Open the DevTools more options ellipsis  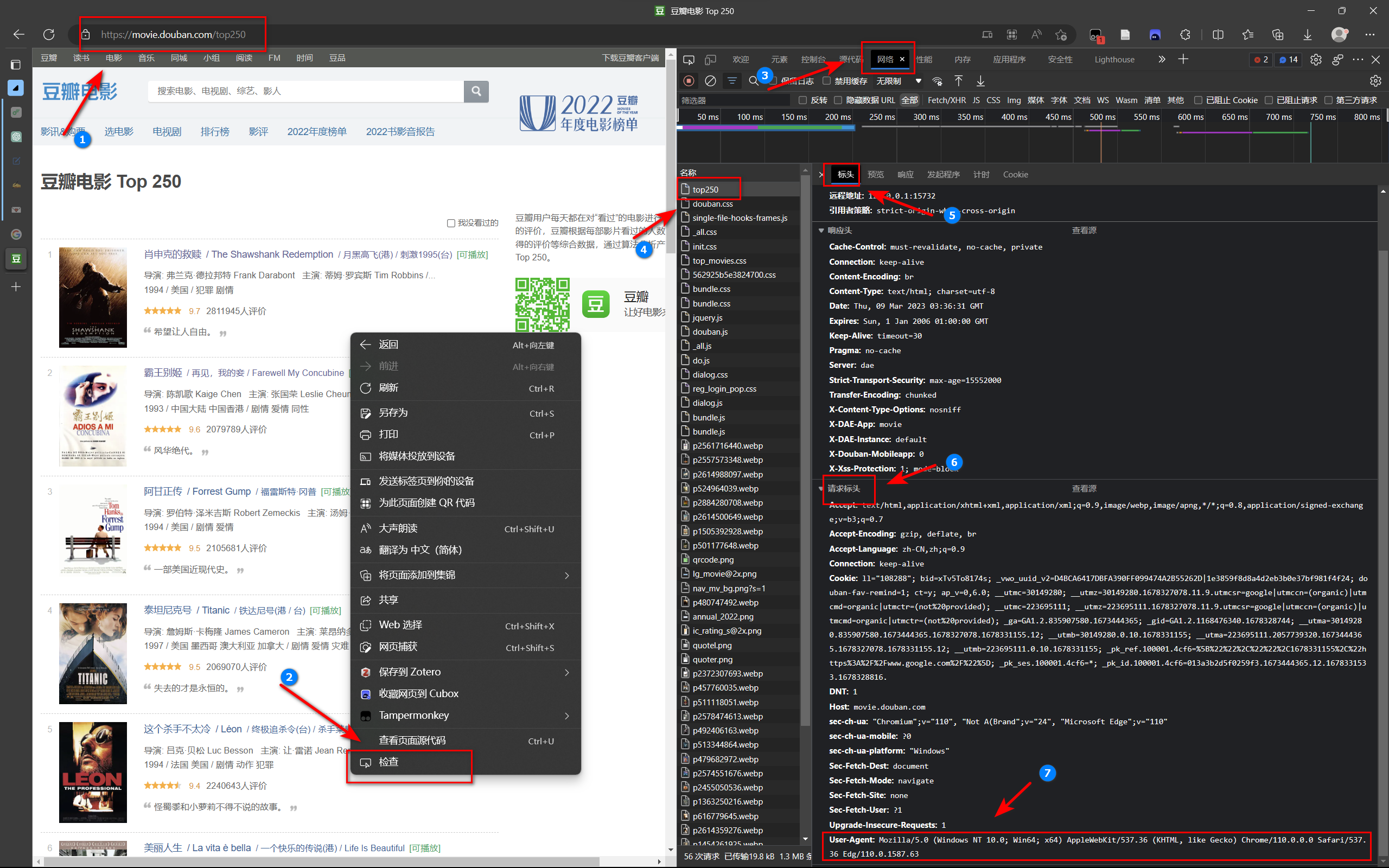(1358, 60)
